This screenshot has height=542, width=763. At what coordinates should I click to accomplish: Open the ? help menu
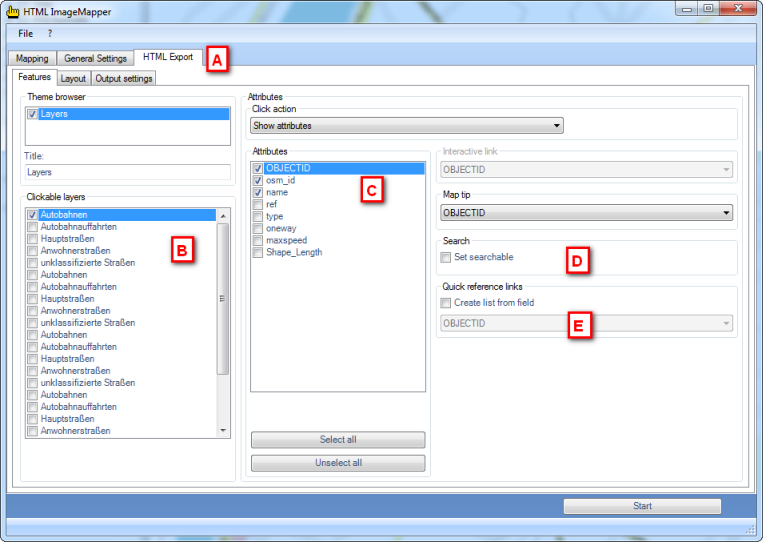pyautogui.click(x=50, y=33)
